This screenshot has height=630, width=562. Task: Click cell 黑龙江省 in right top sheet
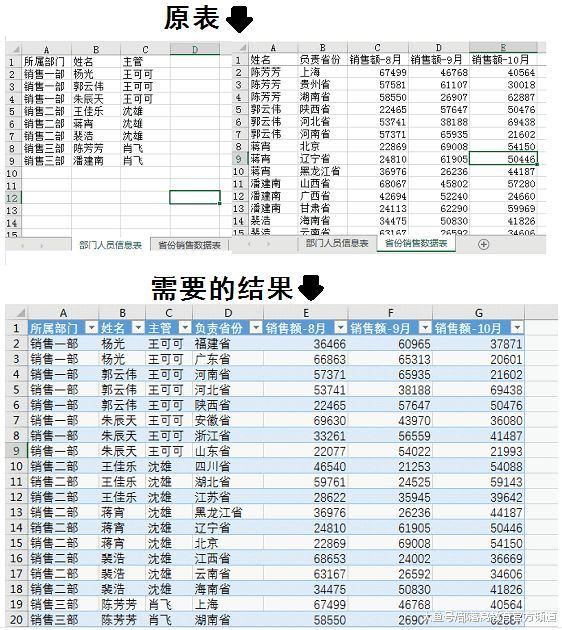pos(322,171)
